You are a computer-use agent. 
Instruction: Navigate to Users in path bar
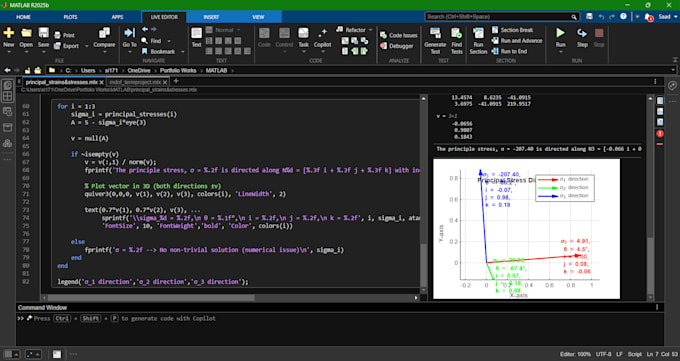(88, 70)
